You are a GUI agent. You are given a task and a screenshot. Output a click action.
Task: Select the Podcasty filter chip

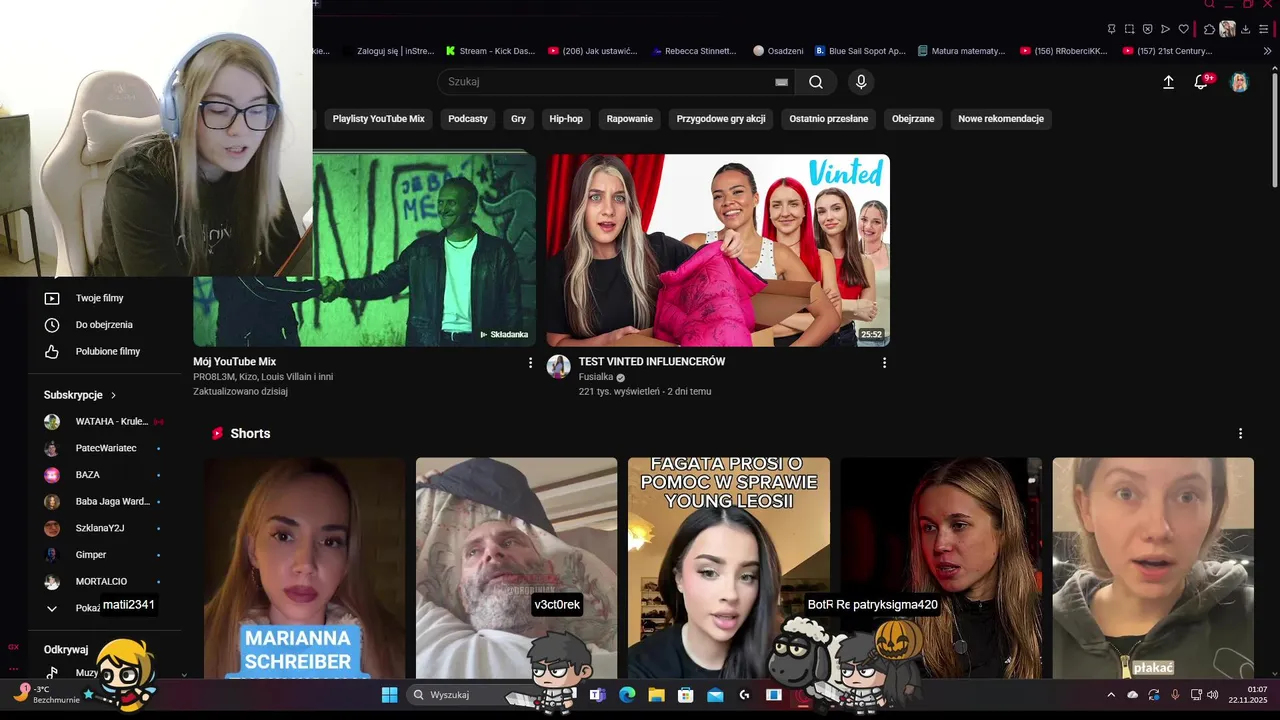468,119
